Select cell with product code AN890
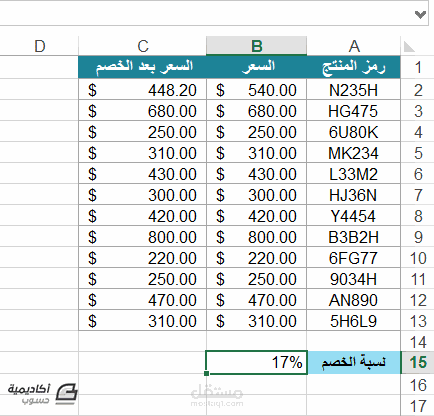Viewport: 434px width, 416px height. pyautogui.click(x=354, y=300)
